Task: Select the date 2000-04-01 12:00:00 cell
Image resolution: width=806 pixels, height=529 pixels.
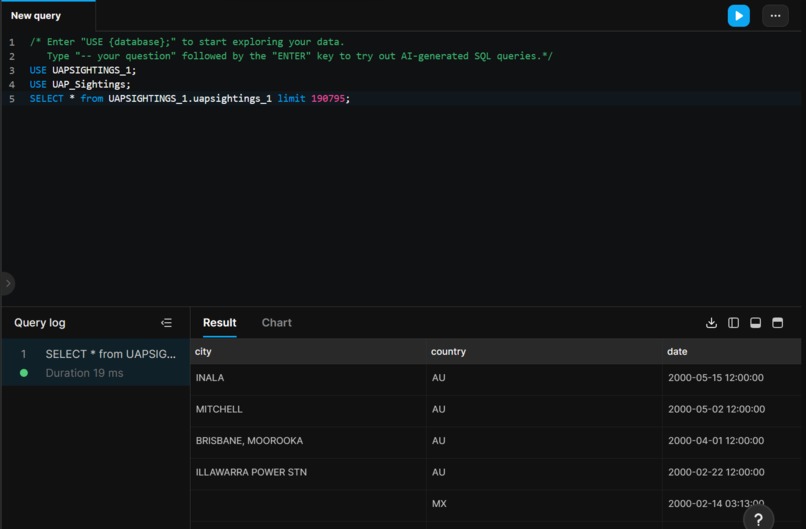Action: 731,441
